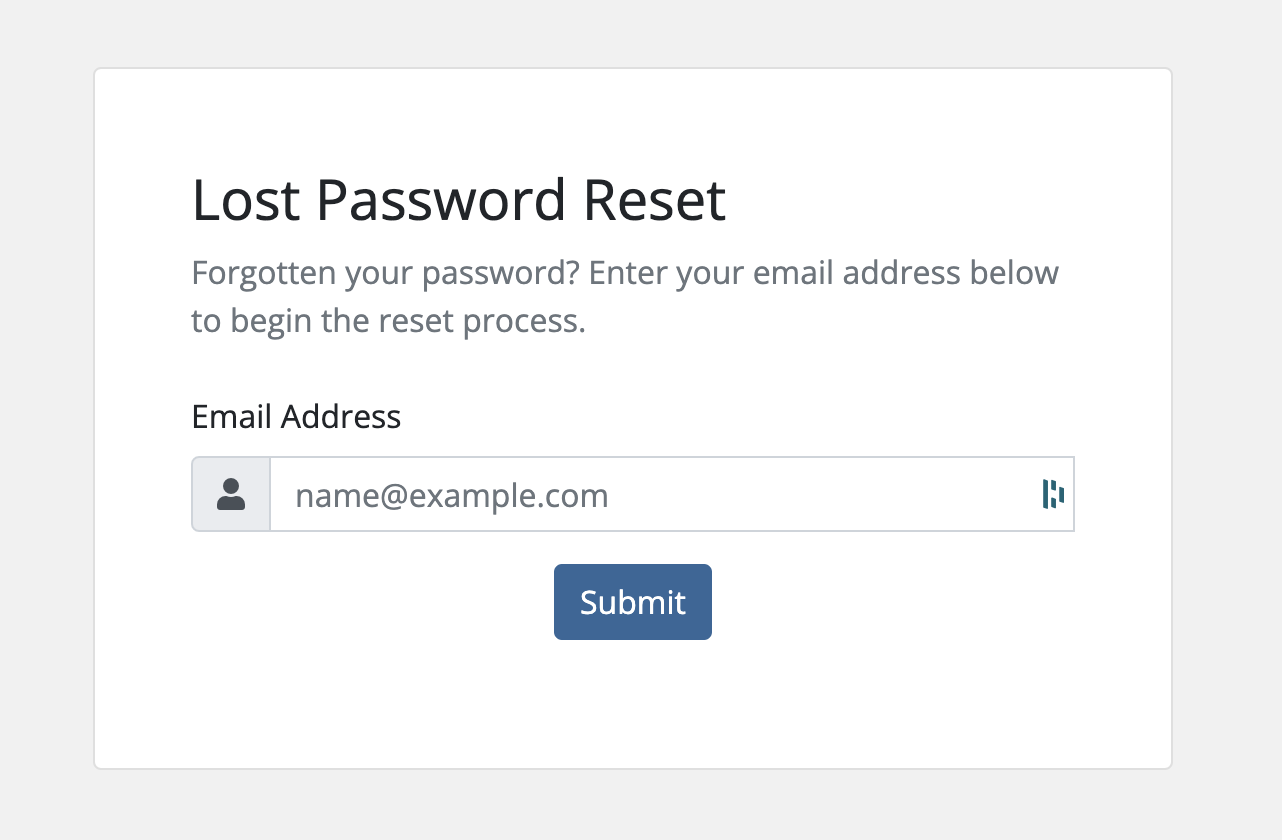Viewport: 1282px width, 840px height.
Task: Click the 'to begin the reset process.' line
Action: [388, 321]
